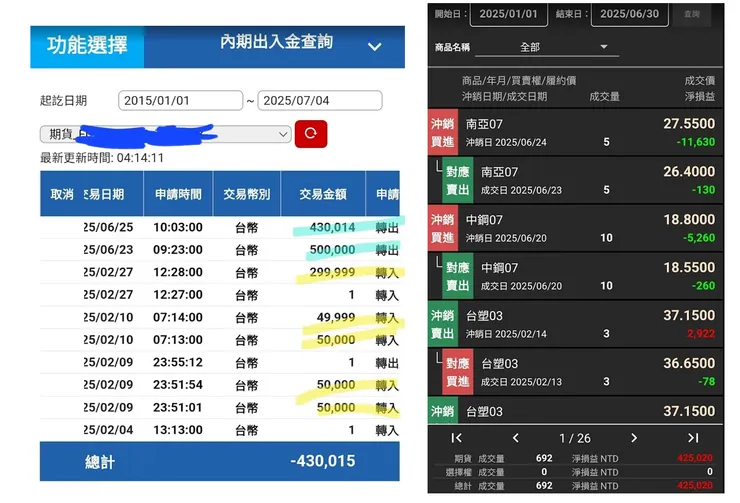Select the amount 430,014 cell

click(x=332, y=227)
